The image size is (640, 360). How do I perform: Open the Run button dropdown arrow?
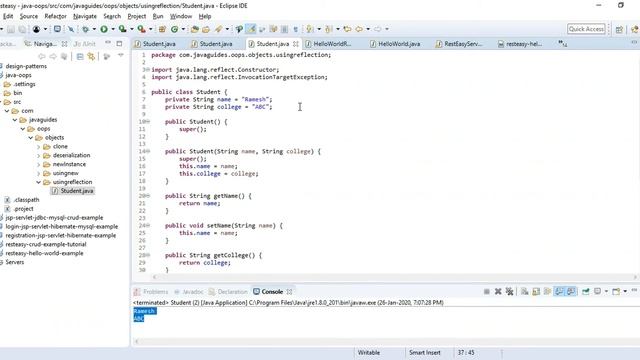click(x=113, y=29)
